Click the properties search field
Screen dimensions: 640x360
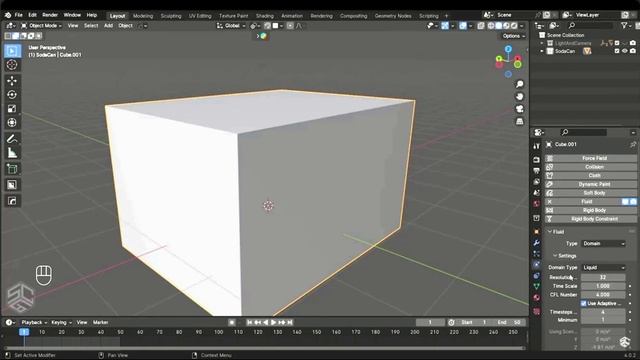click(584, 132)
